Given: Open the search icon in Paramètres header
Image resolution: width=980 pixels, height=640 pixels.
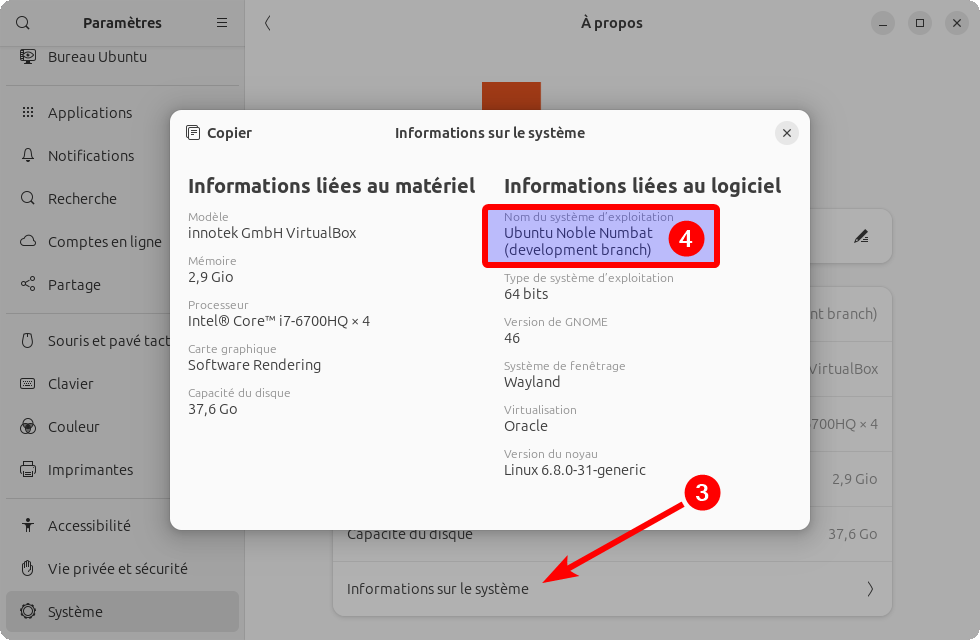Looking at the screenshot, I should (22, 23).
